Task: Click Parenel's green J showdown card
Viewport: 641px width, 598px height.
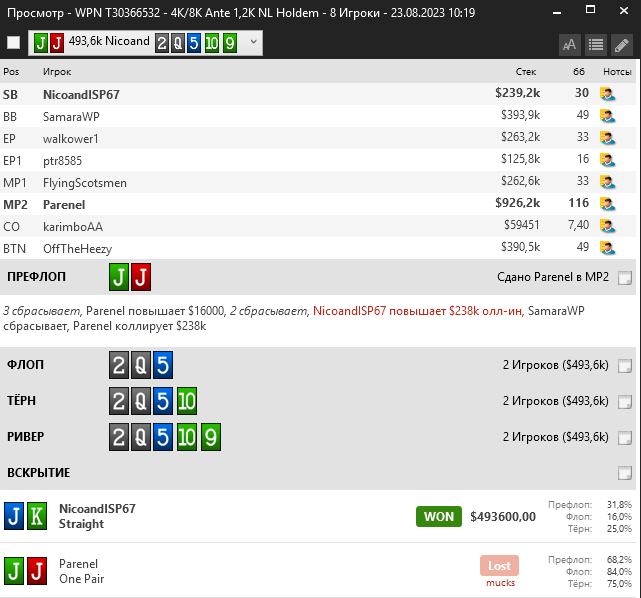Action: pos(14,571)
